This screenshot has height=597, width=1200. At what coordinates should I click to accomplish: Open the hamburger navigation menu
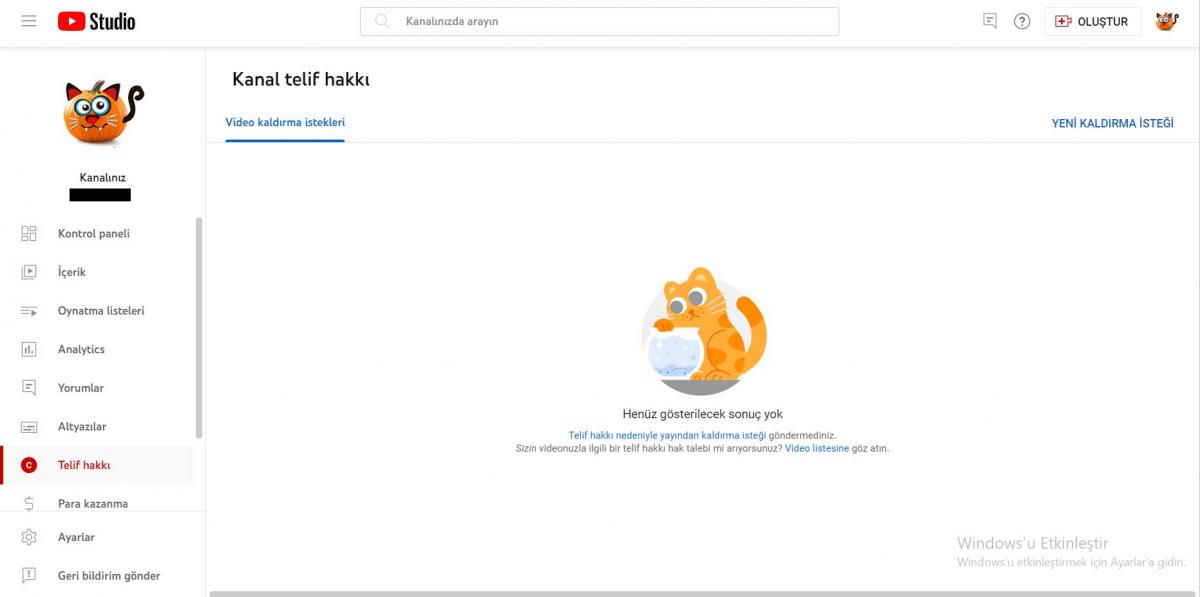tap(29, 21)
